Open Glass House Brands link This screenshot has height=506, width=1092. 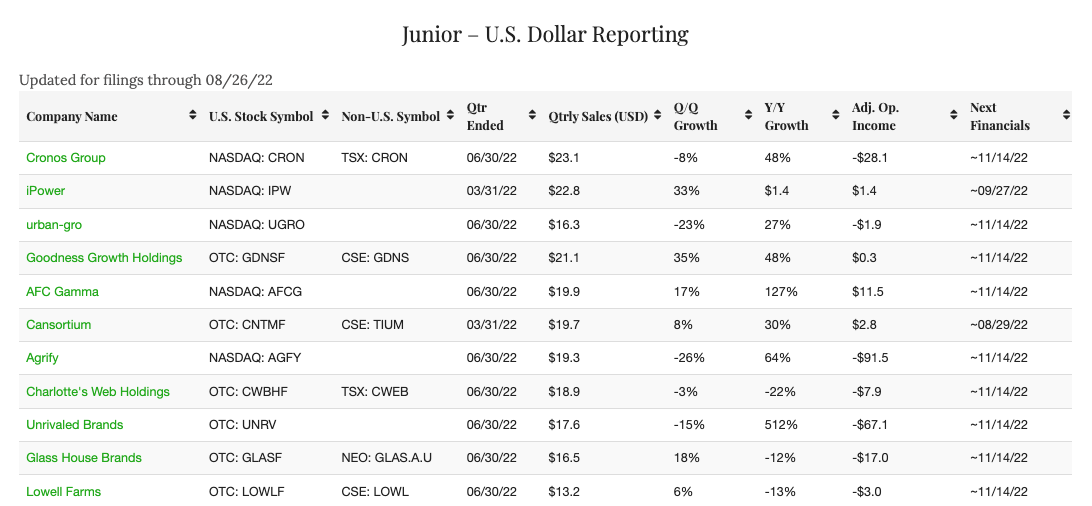click(84, 458)
